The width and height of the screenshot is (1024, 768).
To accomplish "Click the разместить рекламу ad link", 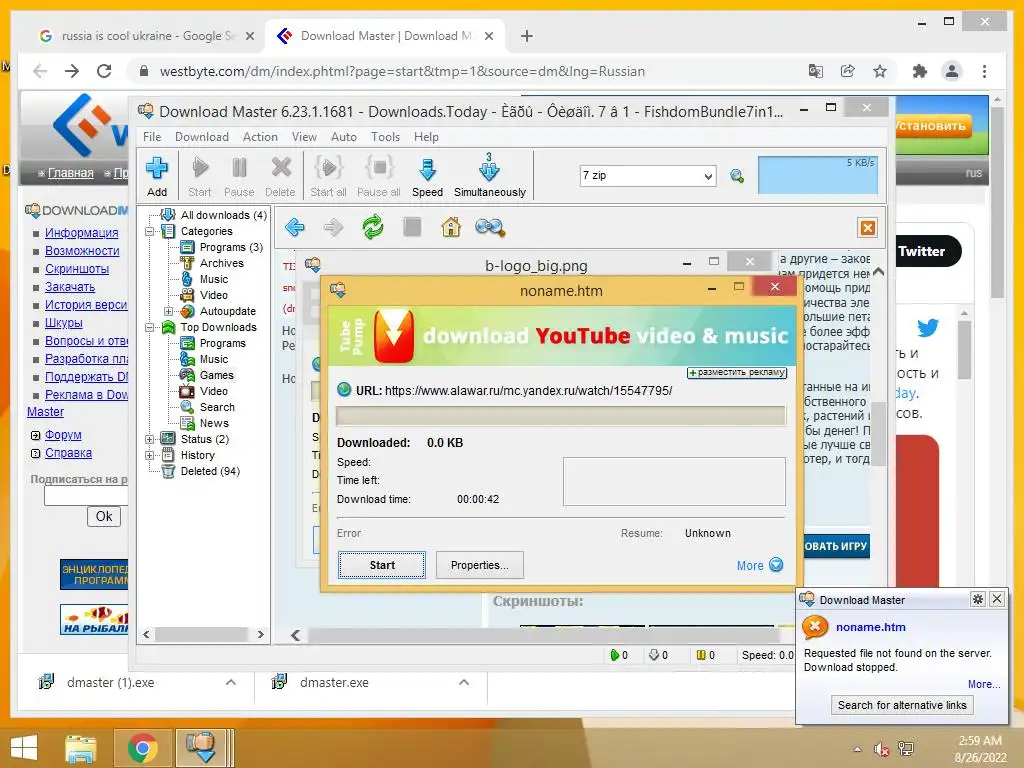I will [x=737, y=372].
